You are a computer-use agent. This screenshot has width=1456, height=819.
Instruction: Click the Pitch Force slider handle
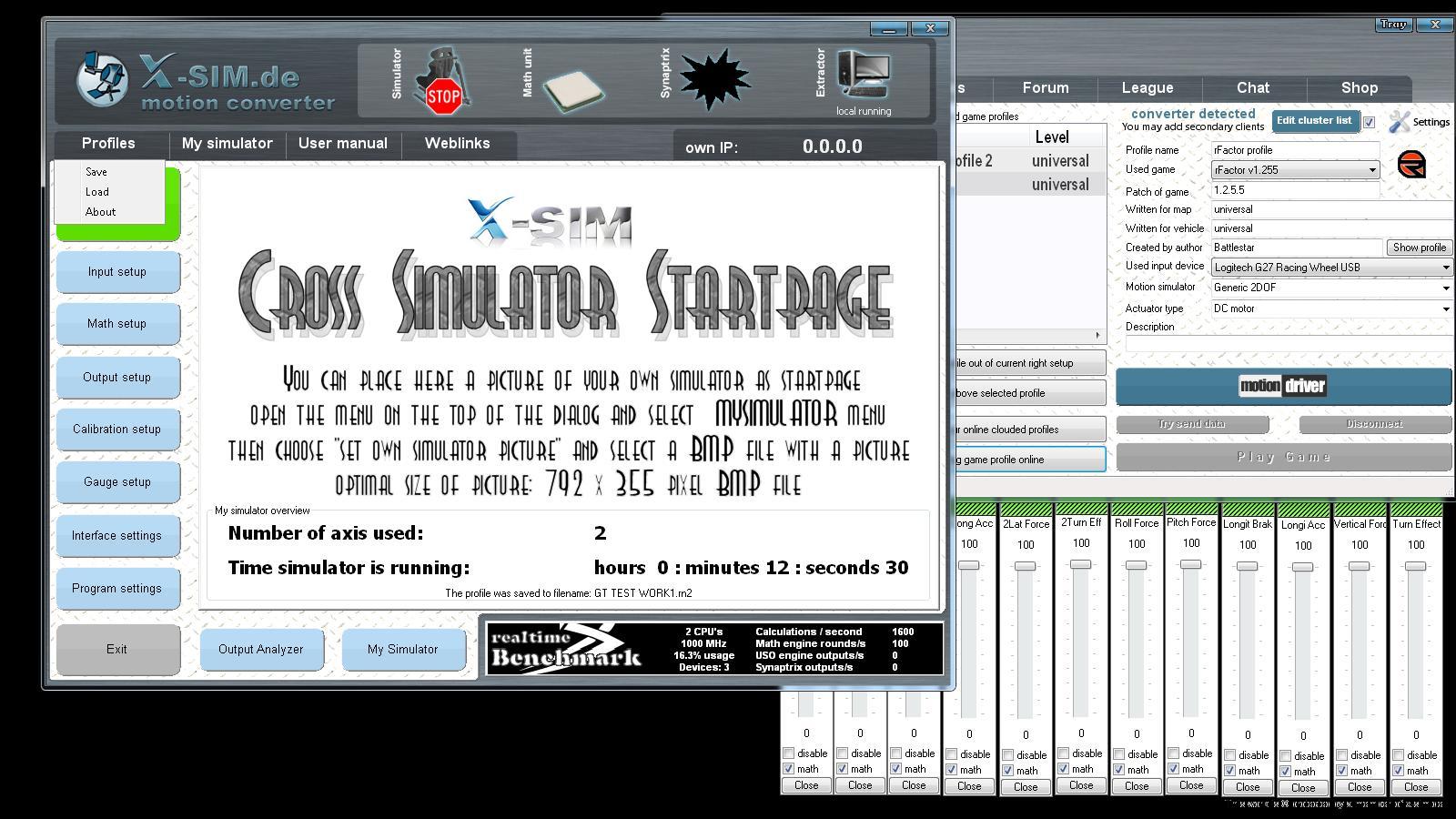click(1191, 564)
